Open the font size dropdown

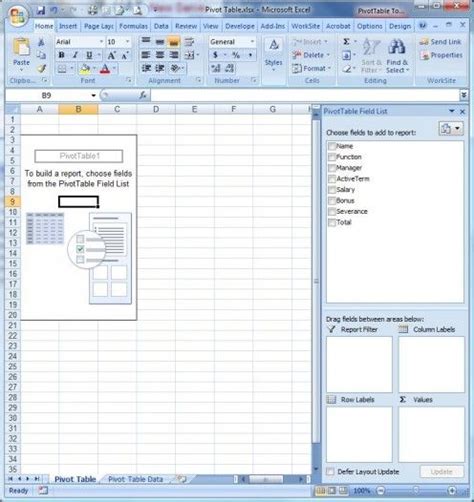[x=127, y=42]
